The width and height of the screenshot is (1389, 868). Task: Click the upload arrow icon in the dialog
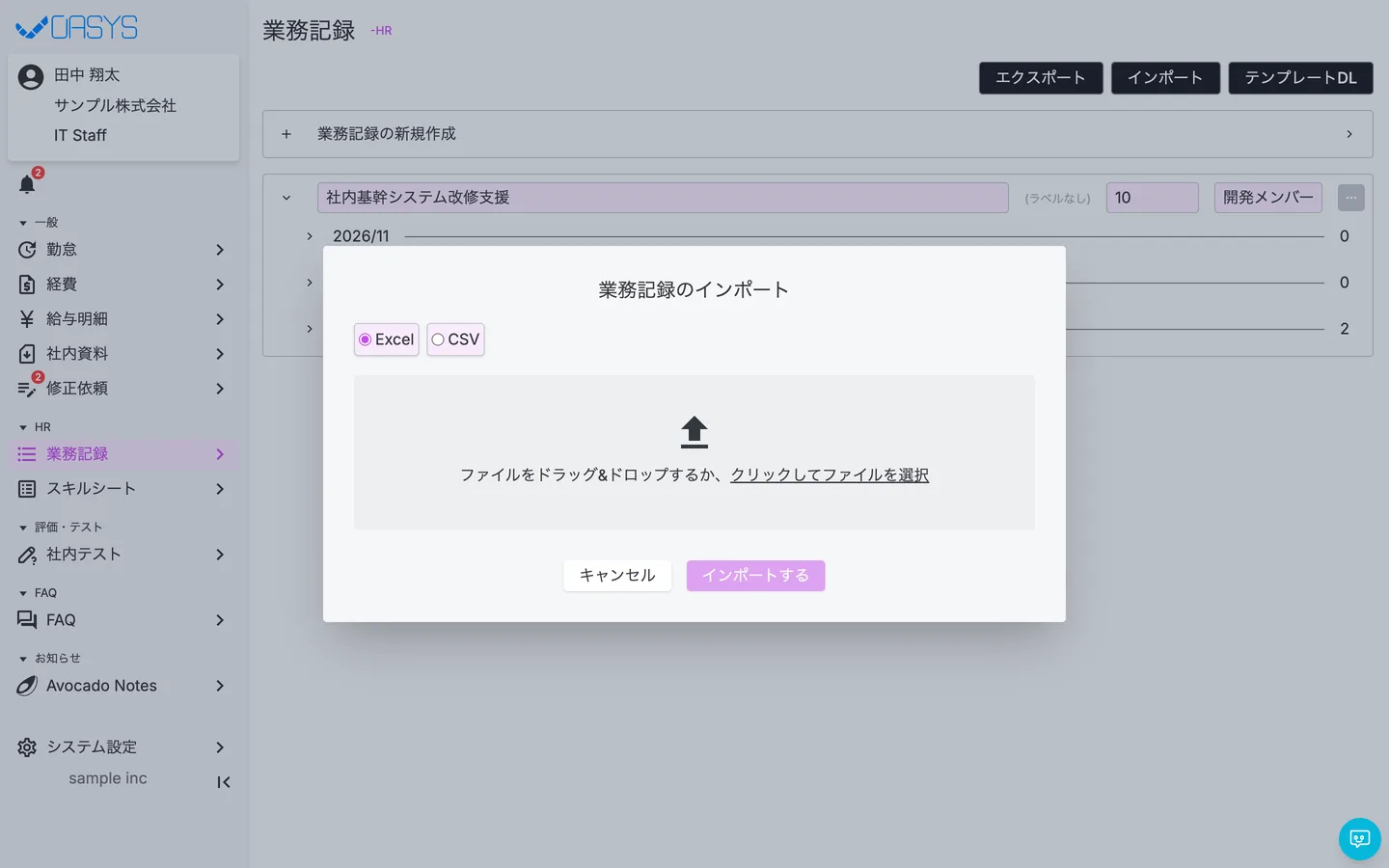coord(694,432)
